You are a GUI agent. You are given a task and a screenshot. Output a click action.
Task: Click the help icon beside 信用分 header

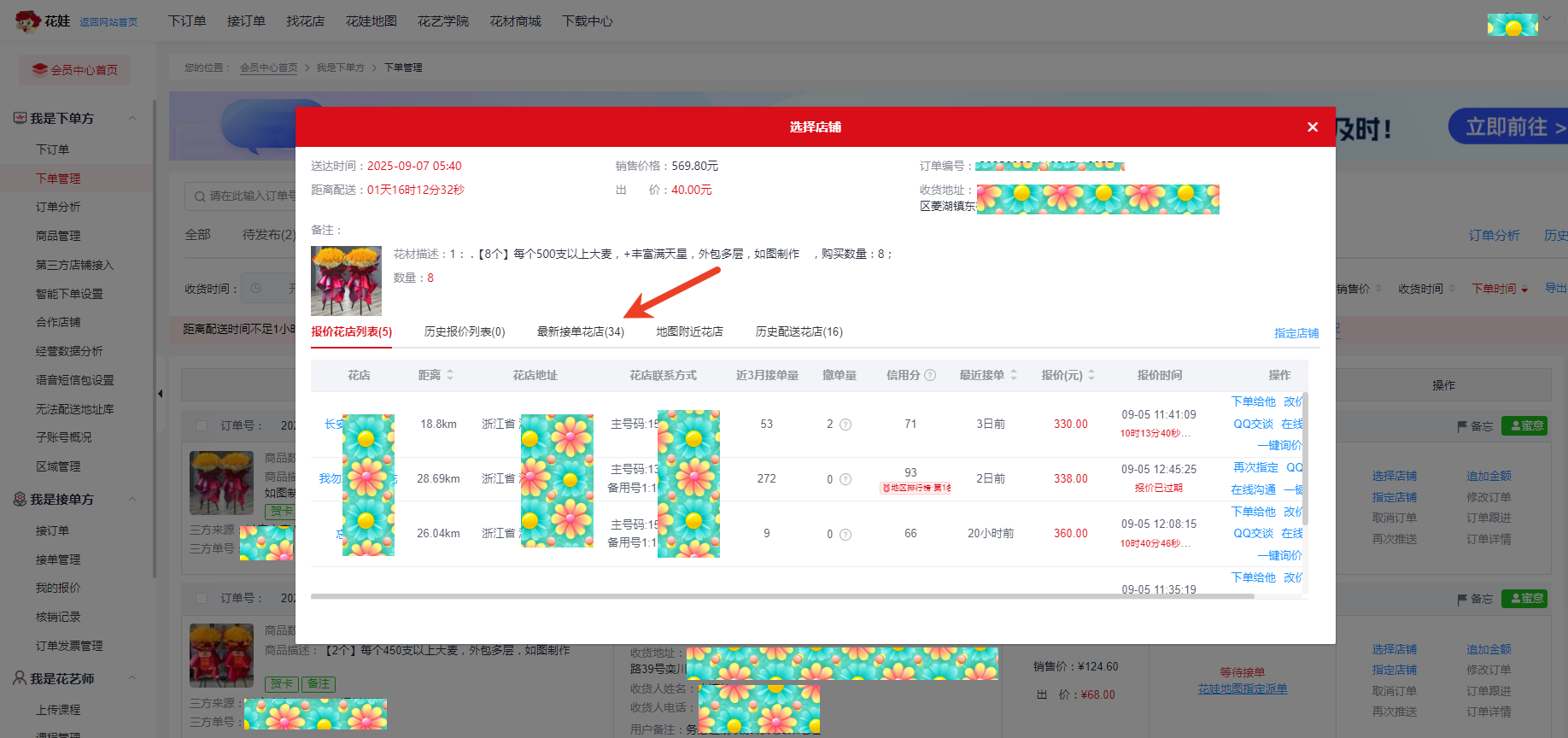pos(931,375)
